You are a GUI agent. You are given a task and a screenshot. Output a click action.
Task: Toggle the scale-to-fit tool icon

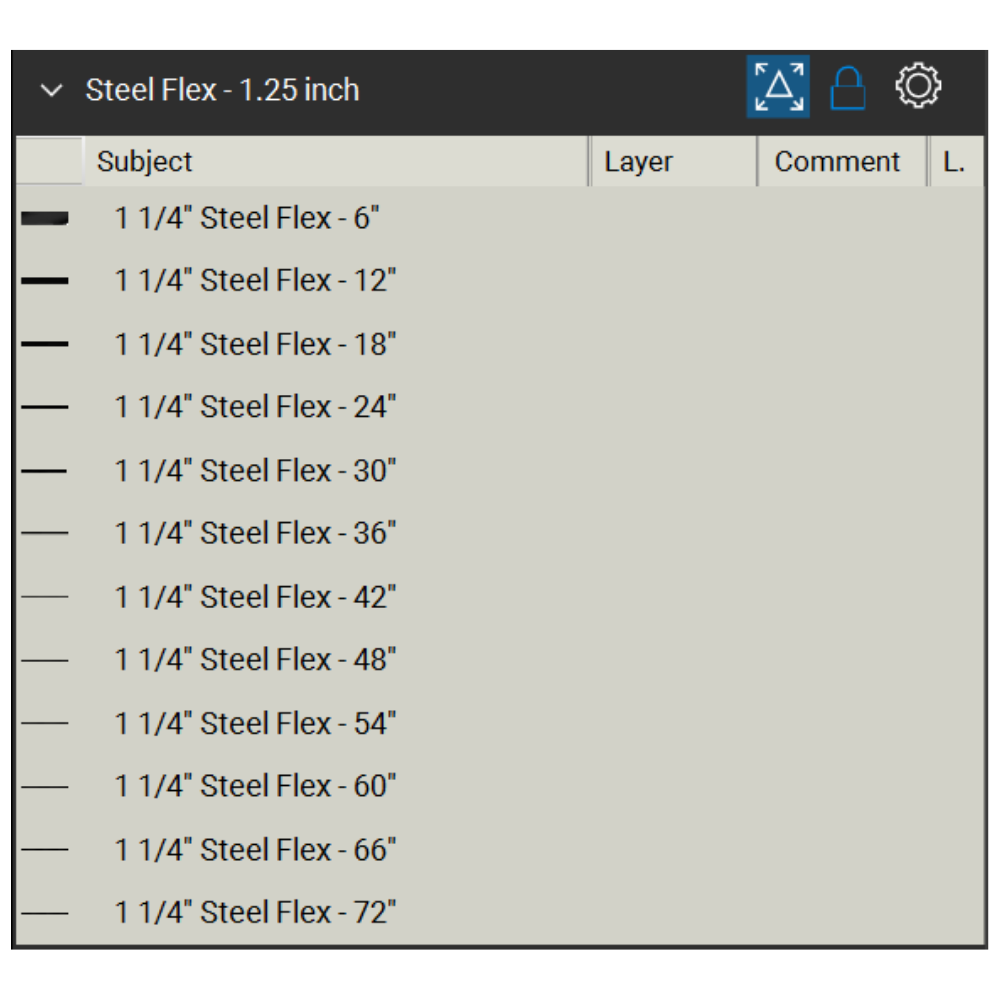pyautogui.click(x=778, y=87)
